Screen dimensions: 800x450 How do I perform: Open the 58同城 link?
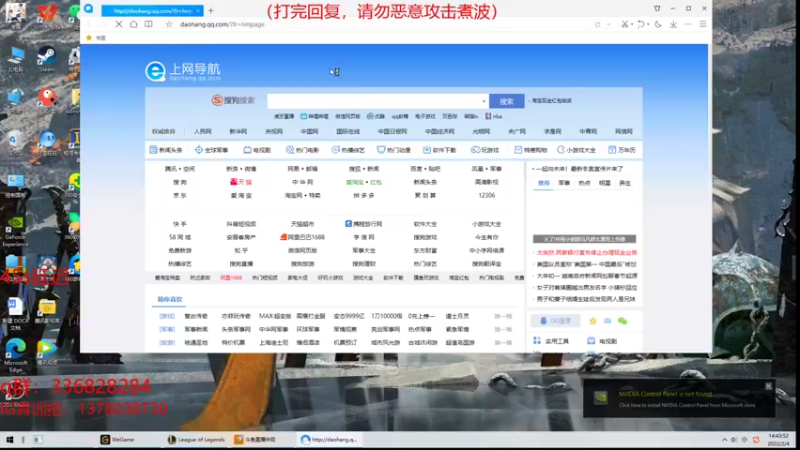[x=180, y=237]
